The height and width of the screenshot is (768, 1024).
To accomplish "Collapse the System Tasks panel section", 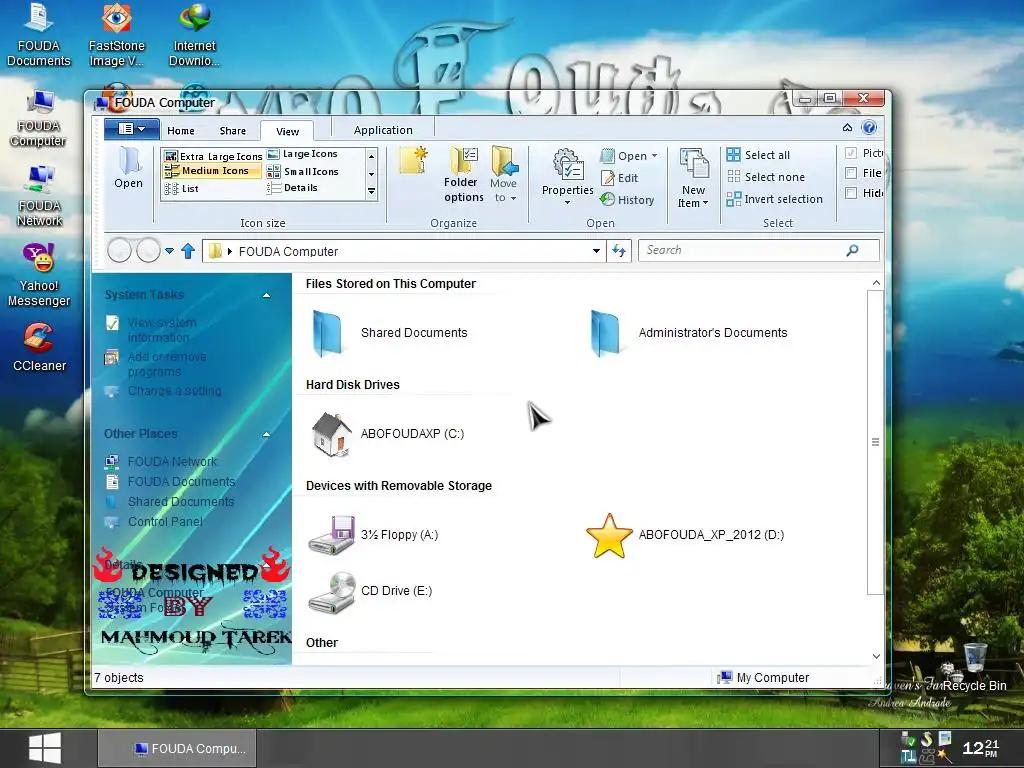I will coord(266,295).
